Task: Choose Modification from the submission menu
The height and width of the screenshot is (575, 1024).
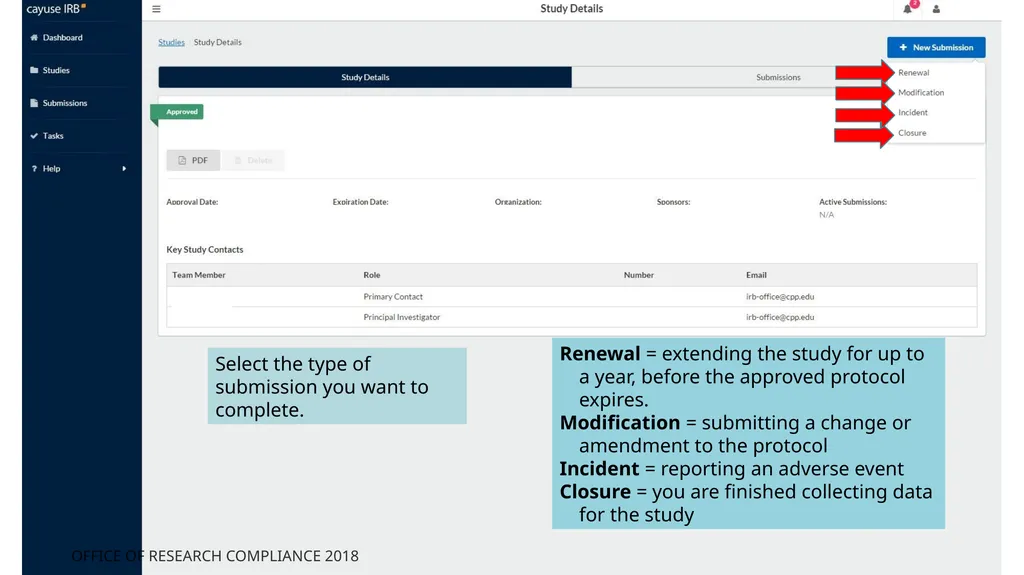Action: pos(921,93)
